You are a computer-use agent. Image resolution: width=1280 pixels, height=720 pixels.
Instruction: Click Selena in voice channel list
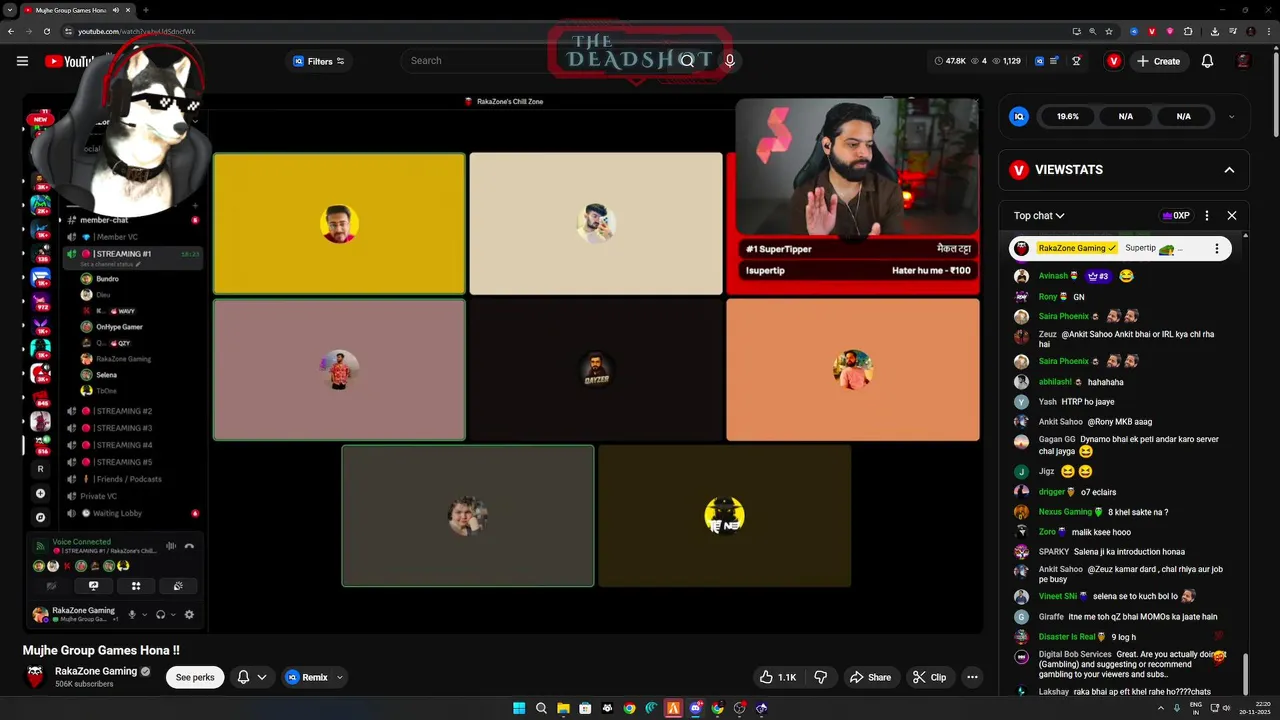point(106,375)
